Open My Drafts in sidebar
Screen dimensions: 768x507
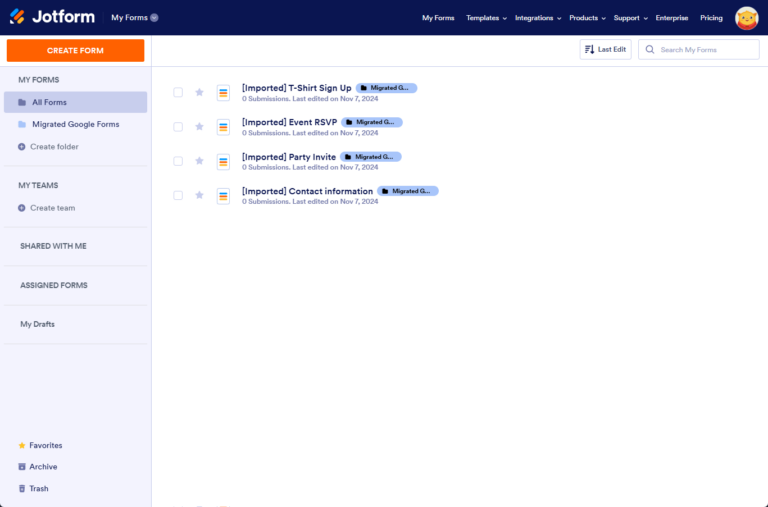click(37, 324)
